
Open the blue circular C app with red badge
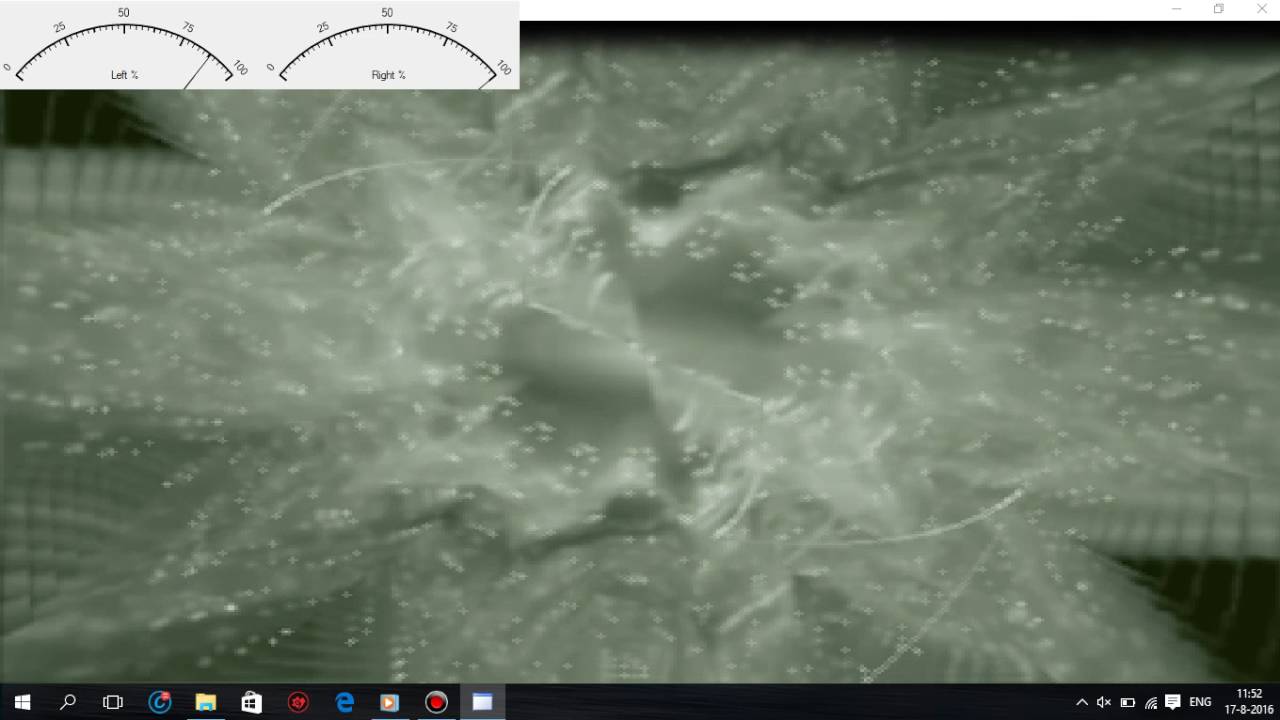(x=160, y=702)
